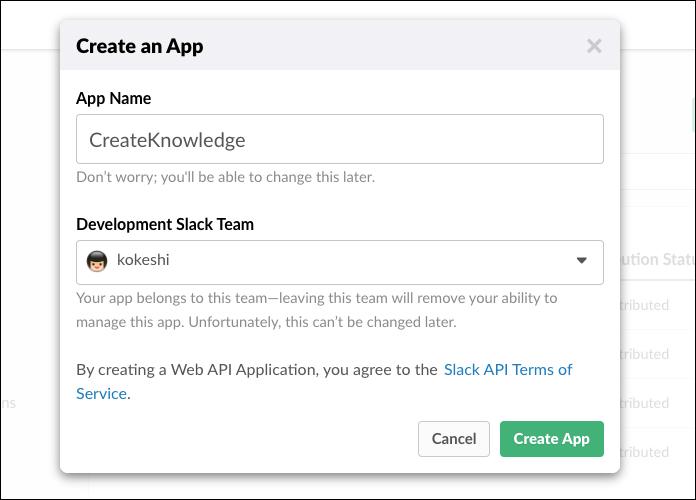
Task: Click the partially hidden Distribution Status column header
Action: 657,260
